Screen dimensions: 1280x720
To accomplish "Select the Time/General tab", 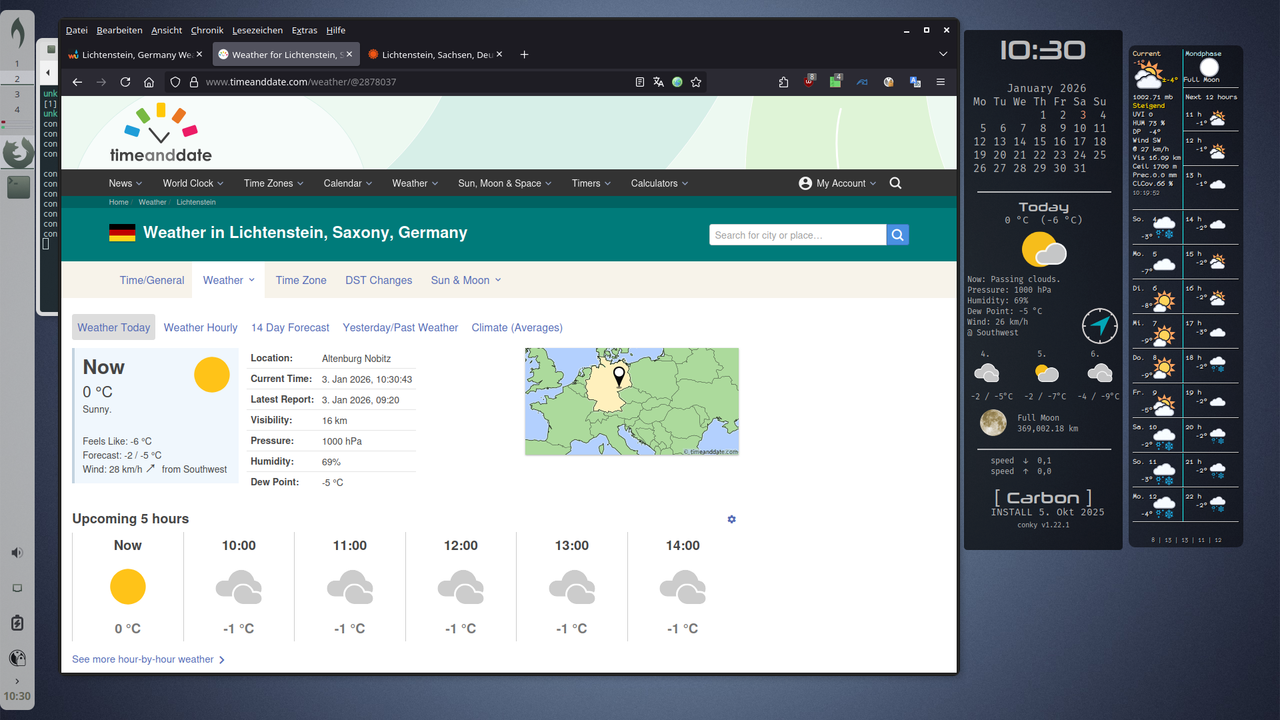I will tap(152, 280).
